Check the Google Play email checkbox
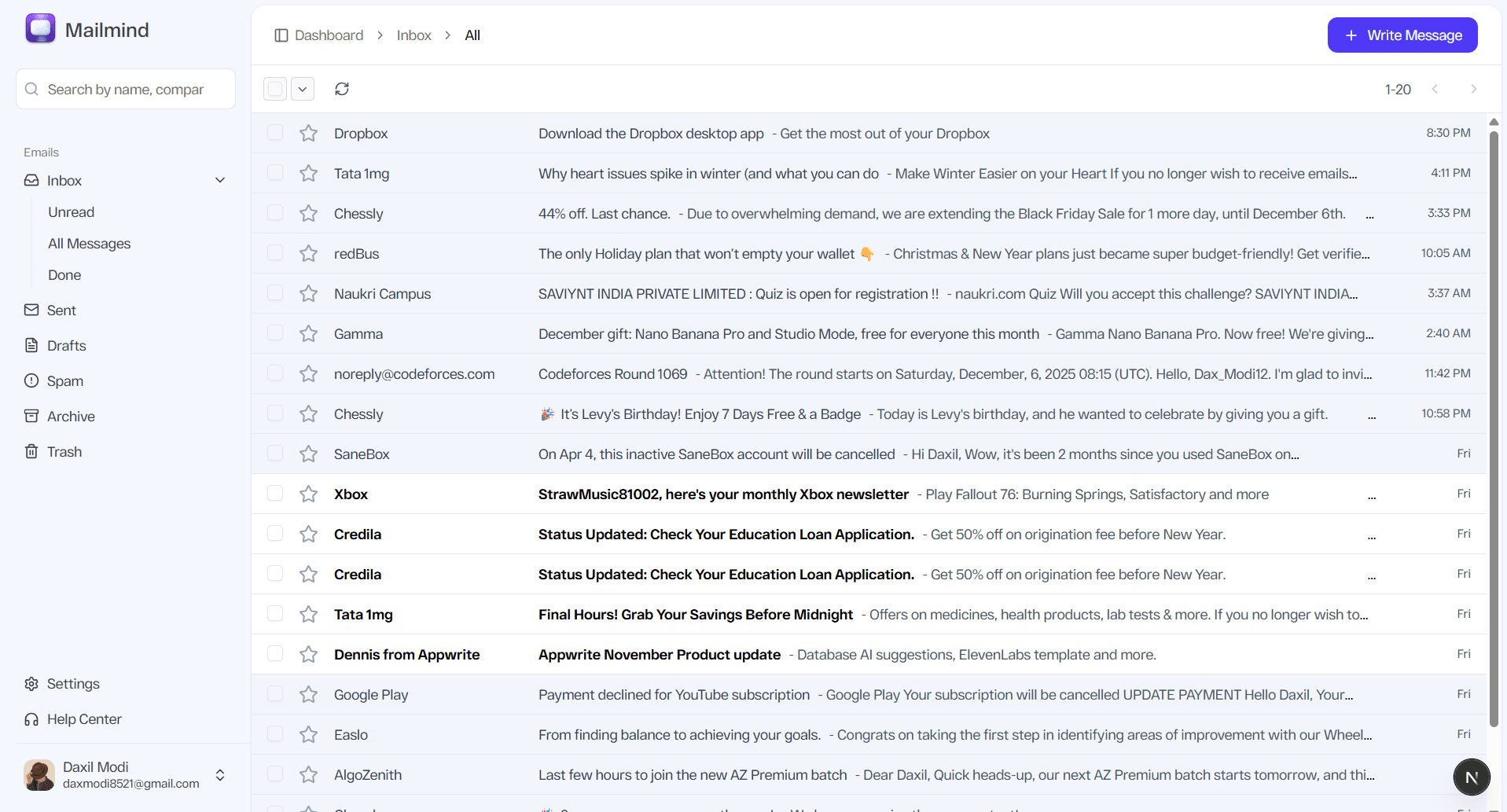Image resolution: width=1507 pixels, height=812 pixels. point(275,694)
